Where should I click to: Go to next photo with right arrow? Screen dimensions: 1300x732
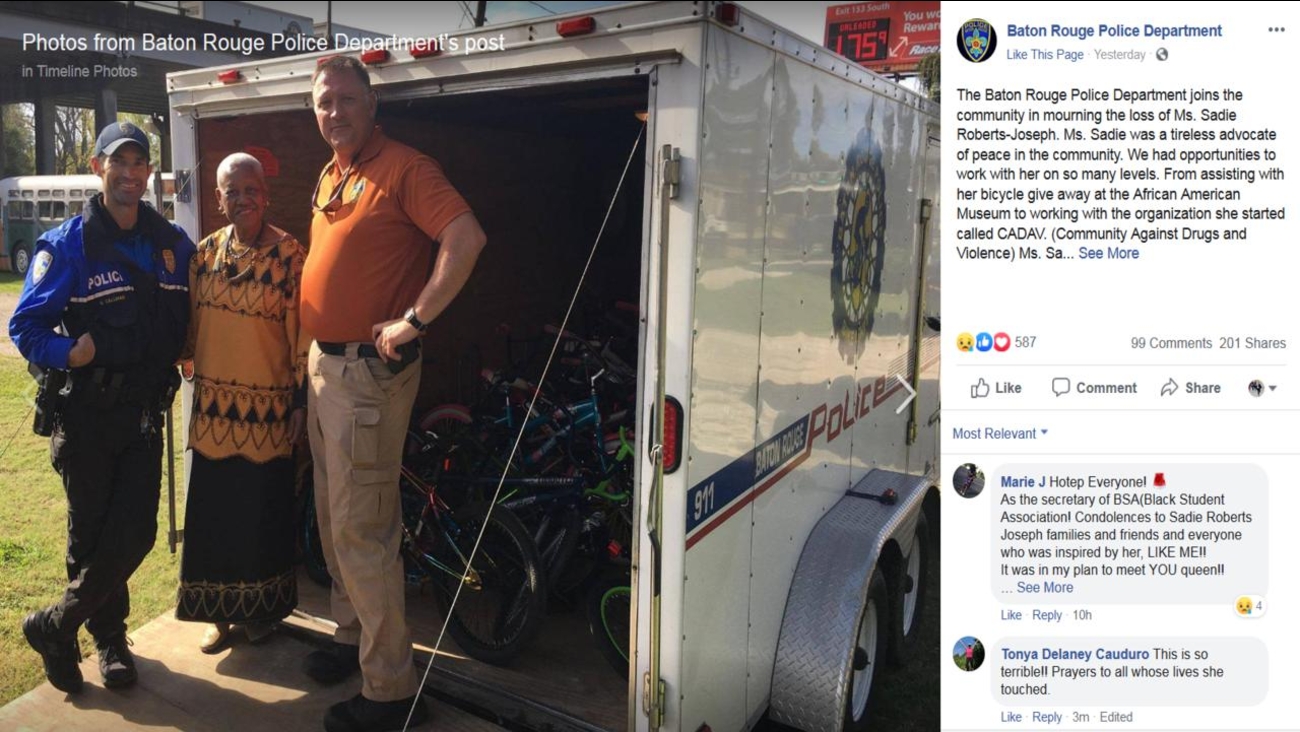[x=905, y=393]
